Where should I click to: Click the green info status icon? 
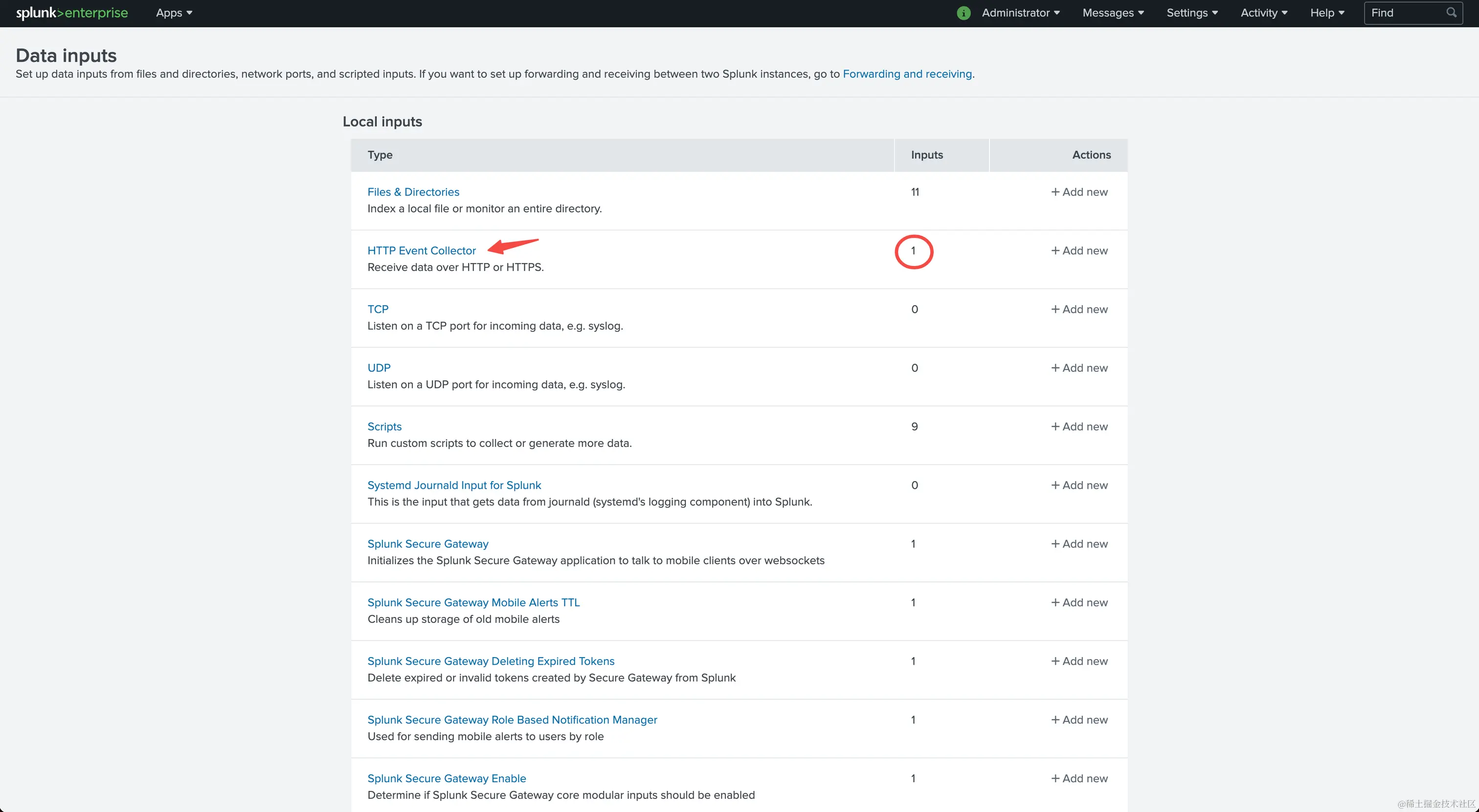tap(964, 13)
